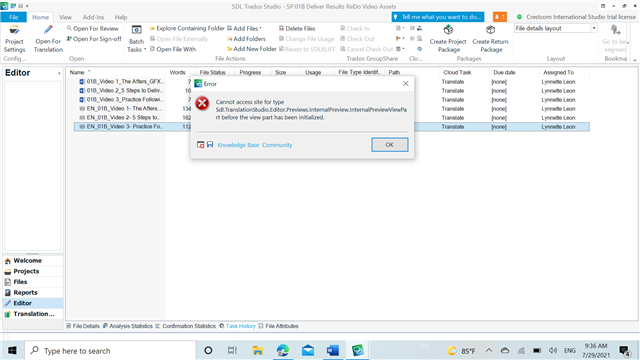Open the Batch Tasks dropdown
Viewport: 640px width, 360px height.
[136, 39]
